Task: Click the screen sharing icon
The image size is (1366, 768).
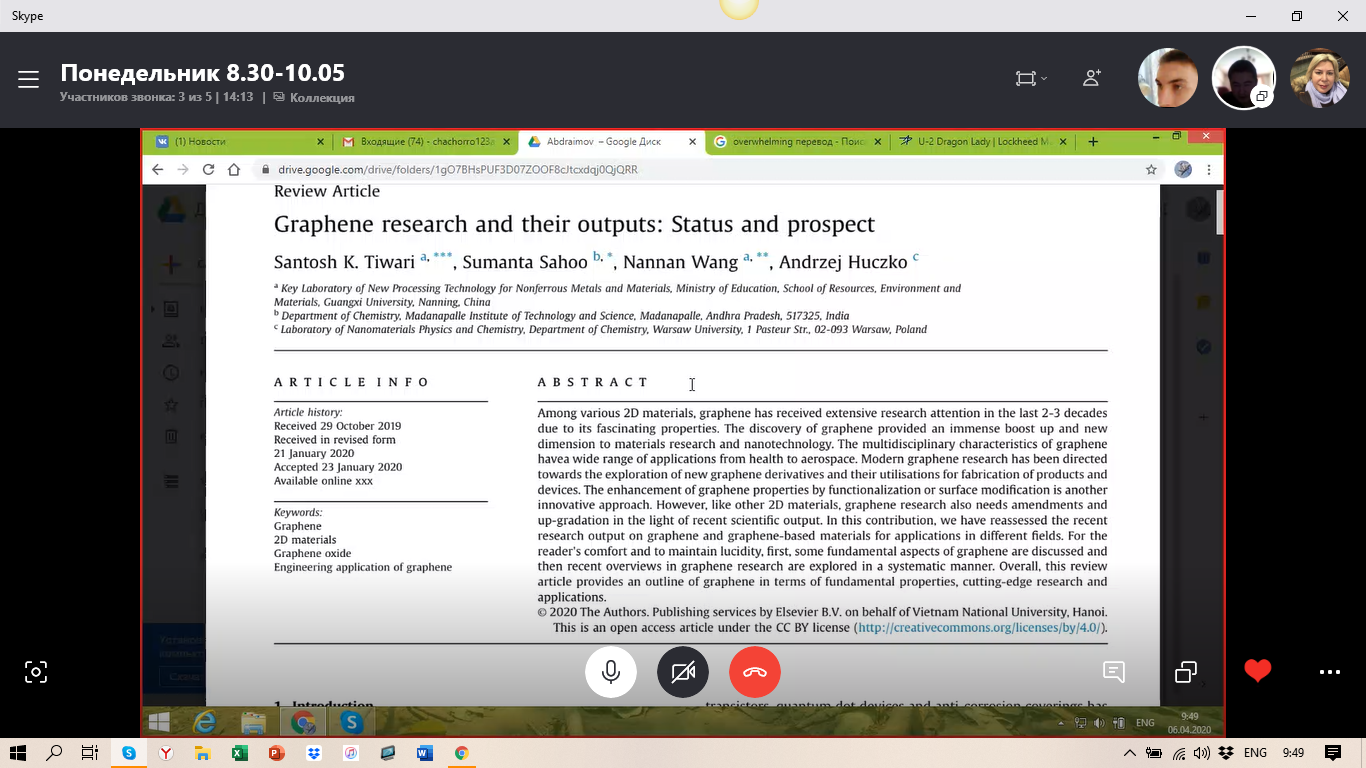Action: pyautogui.click(x=1186, y=672)
